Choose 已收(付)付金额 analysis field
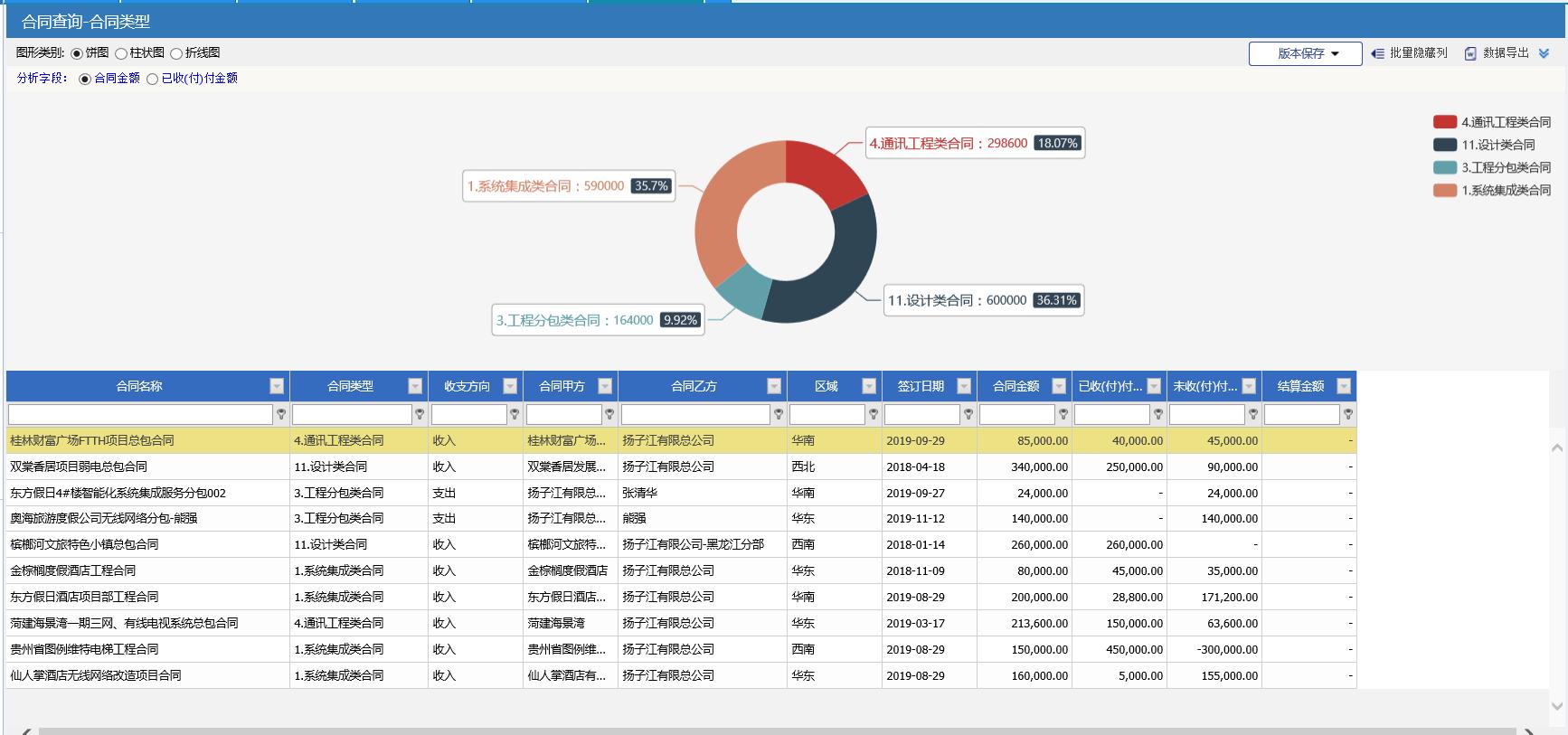 coord(153,79)
